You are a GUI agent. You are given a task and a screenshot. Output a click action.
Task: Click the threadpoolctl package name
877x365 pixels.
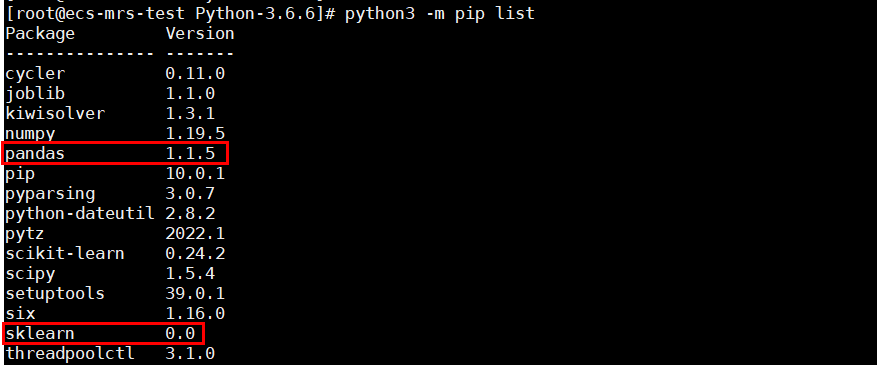(x=70, y=353)
